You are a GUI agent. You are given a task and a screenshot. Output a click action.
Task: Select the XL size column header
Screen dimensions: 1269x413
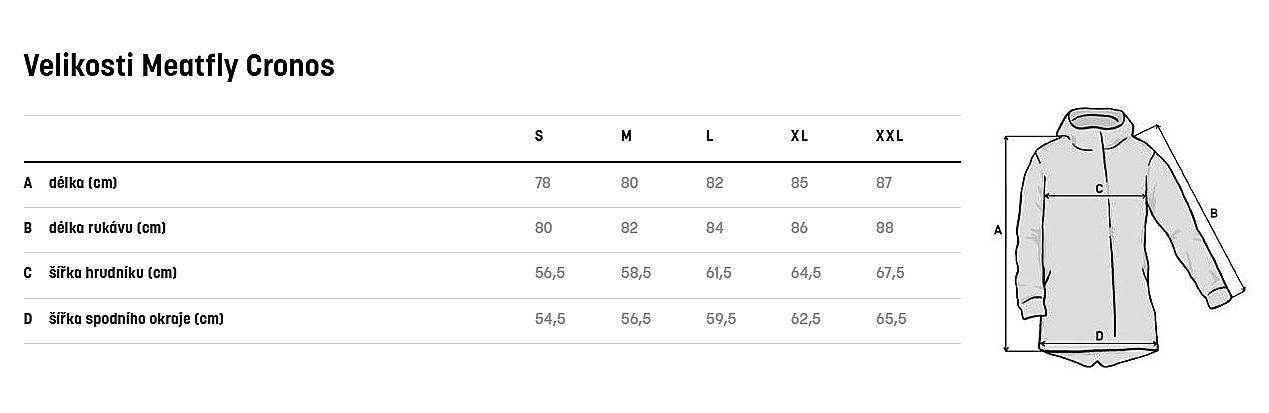(x=799, y=136)
